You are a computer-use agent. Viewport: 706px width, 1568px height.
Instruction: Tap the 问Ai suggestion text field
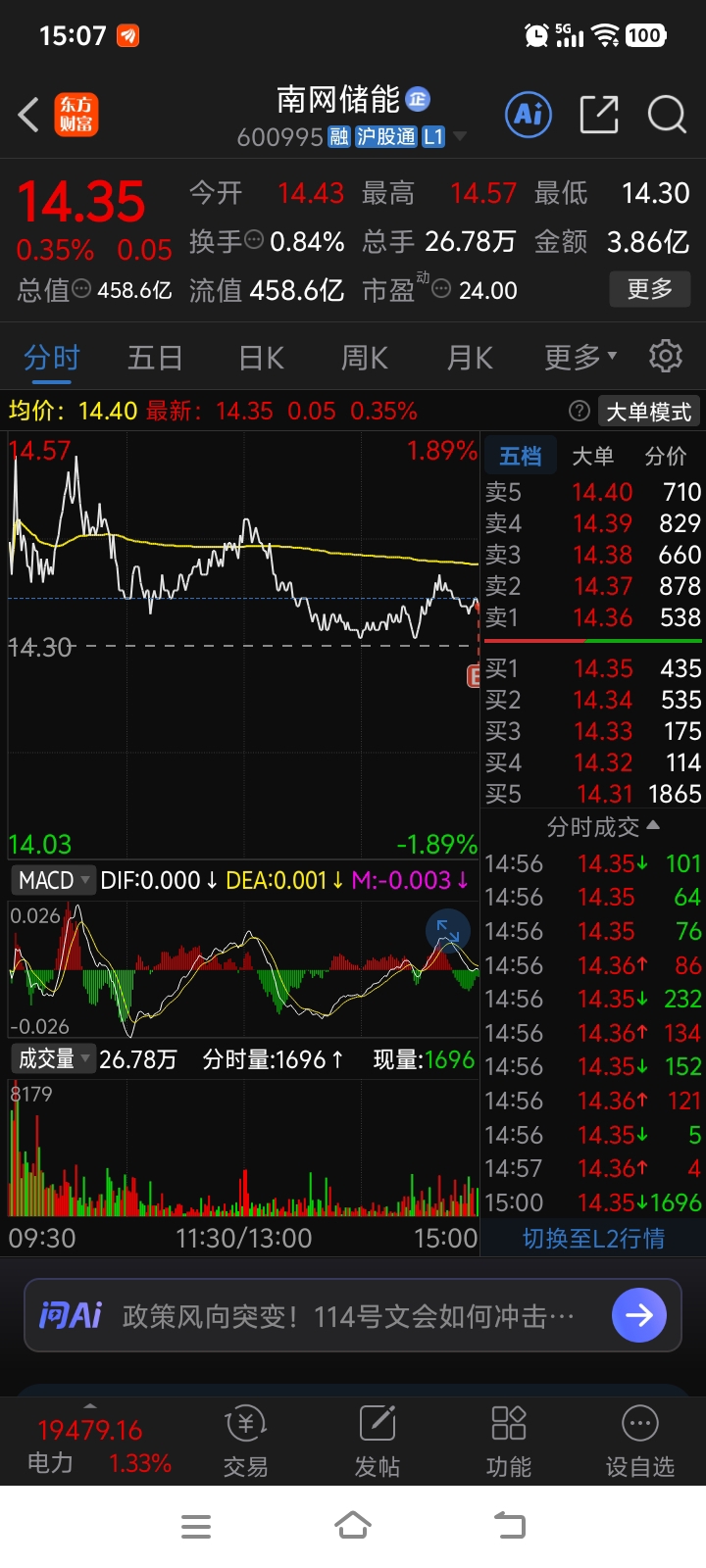(x=353, y=1315)
